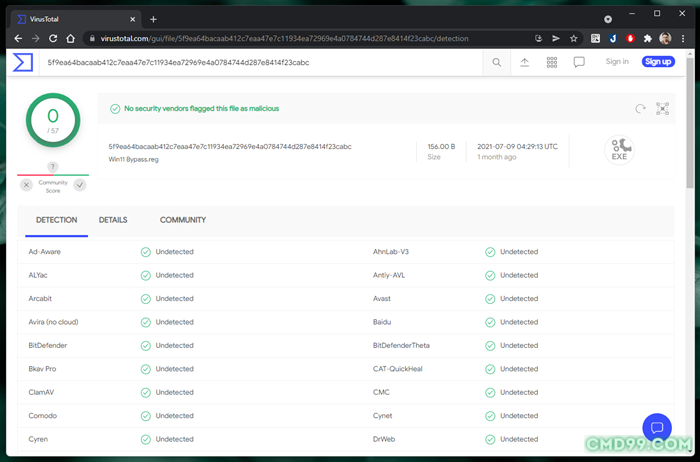The height and width of the screenshot is (462, 700).
Task: Click Undetected result for CMC
Action: pos(512,392)
